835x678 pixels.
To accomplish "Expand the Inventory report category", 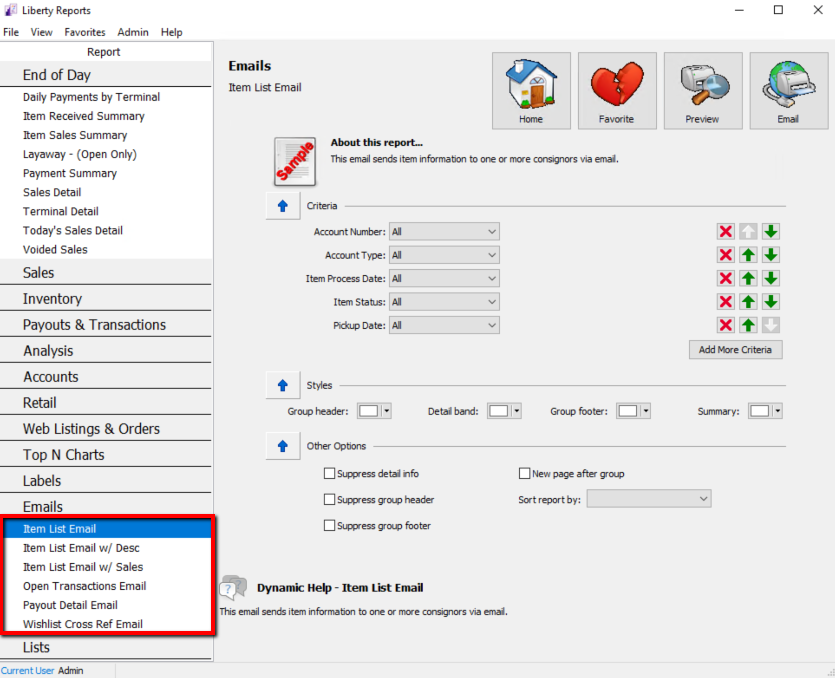I will (x=106, y=299).
